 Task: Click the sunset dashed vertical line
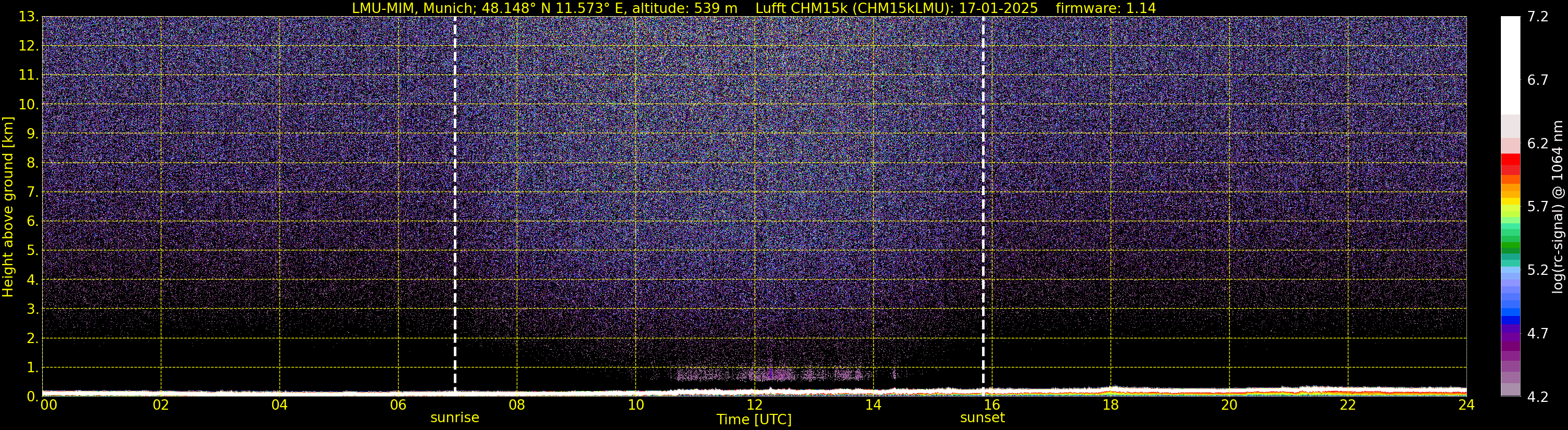[983, 206]
